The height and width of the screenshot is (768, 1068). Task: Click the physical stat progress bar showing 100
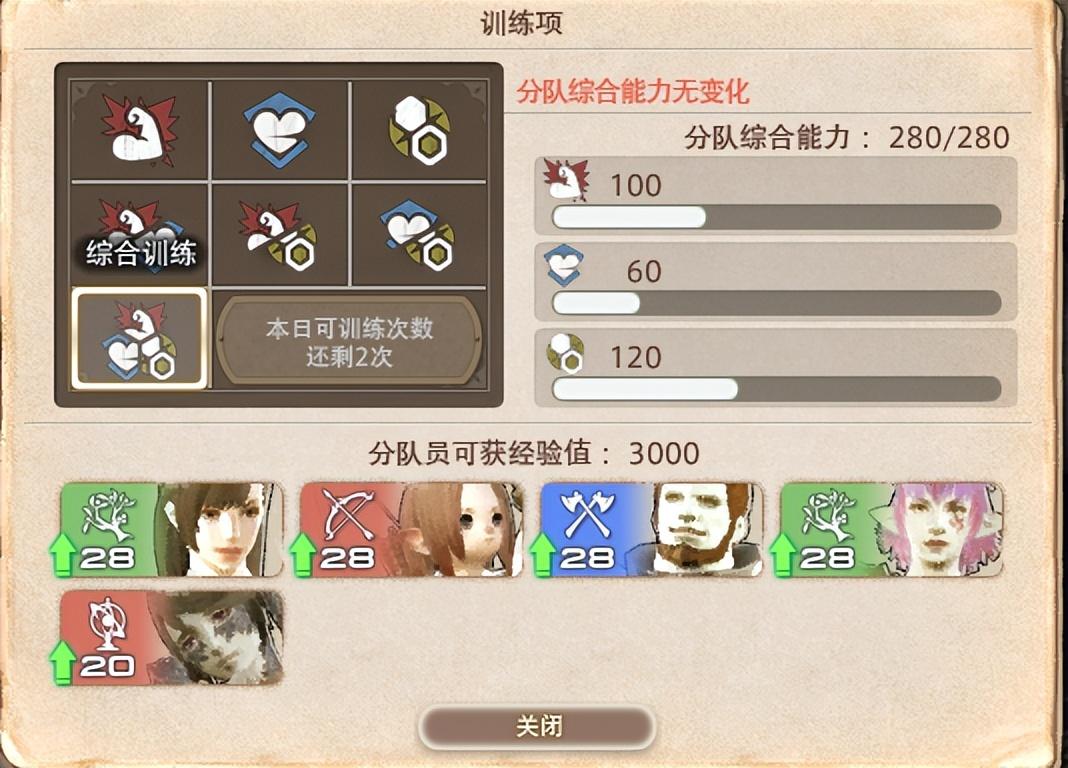(x=776, y=218)
